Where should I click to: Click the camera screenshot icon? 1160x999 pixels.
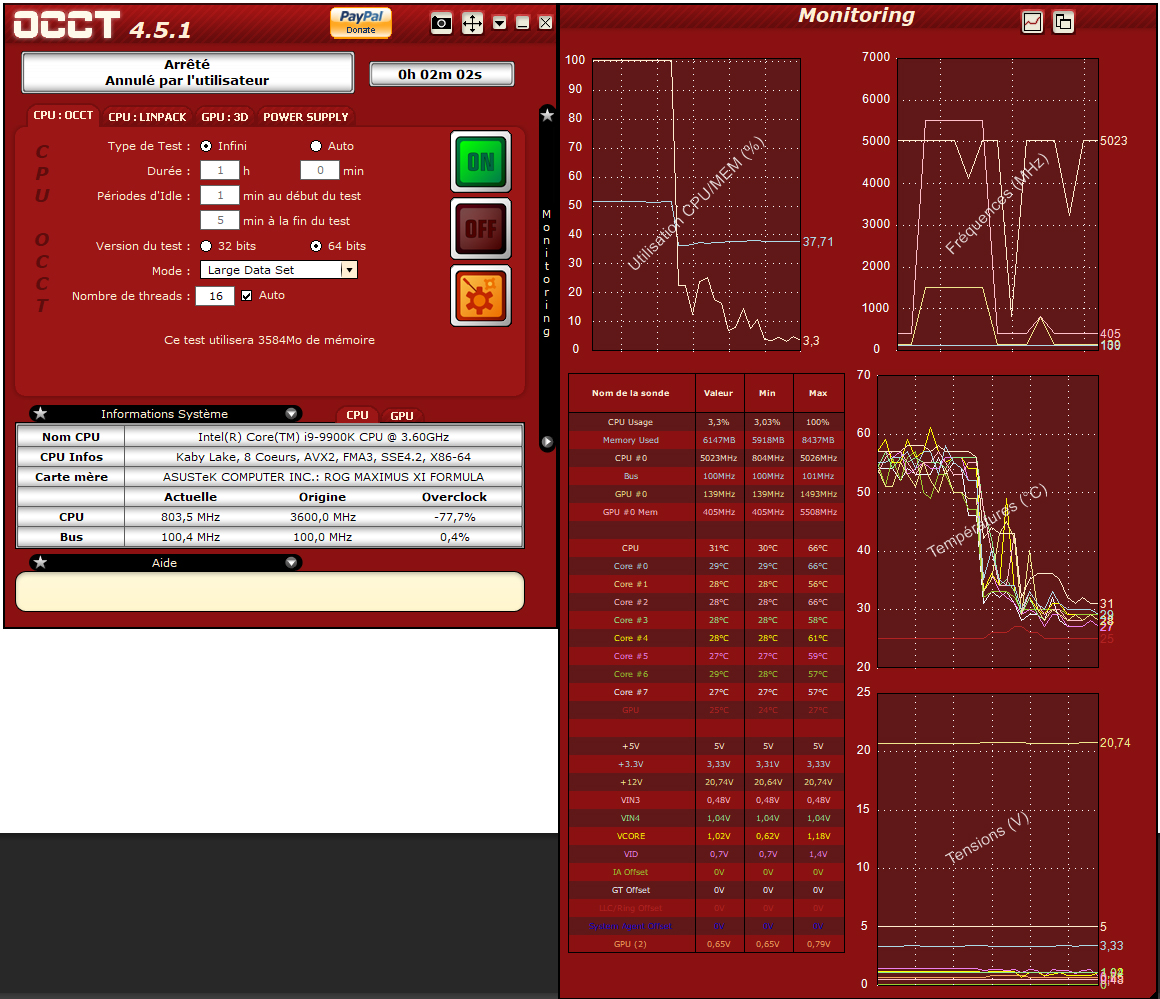[x=441, y=23]
